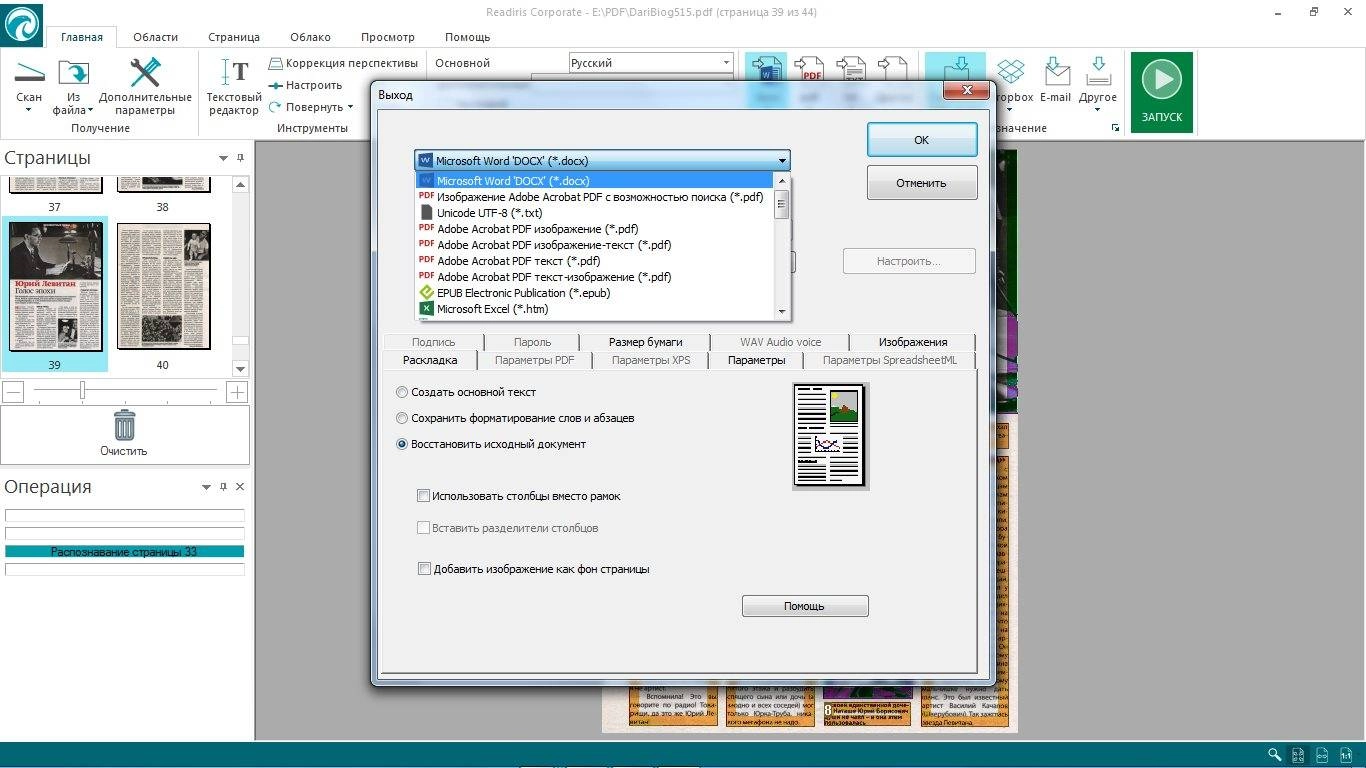Screen dimensions: 1366x768
Task: Pin the Операция panel
Action: coord(223,487)
